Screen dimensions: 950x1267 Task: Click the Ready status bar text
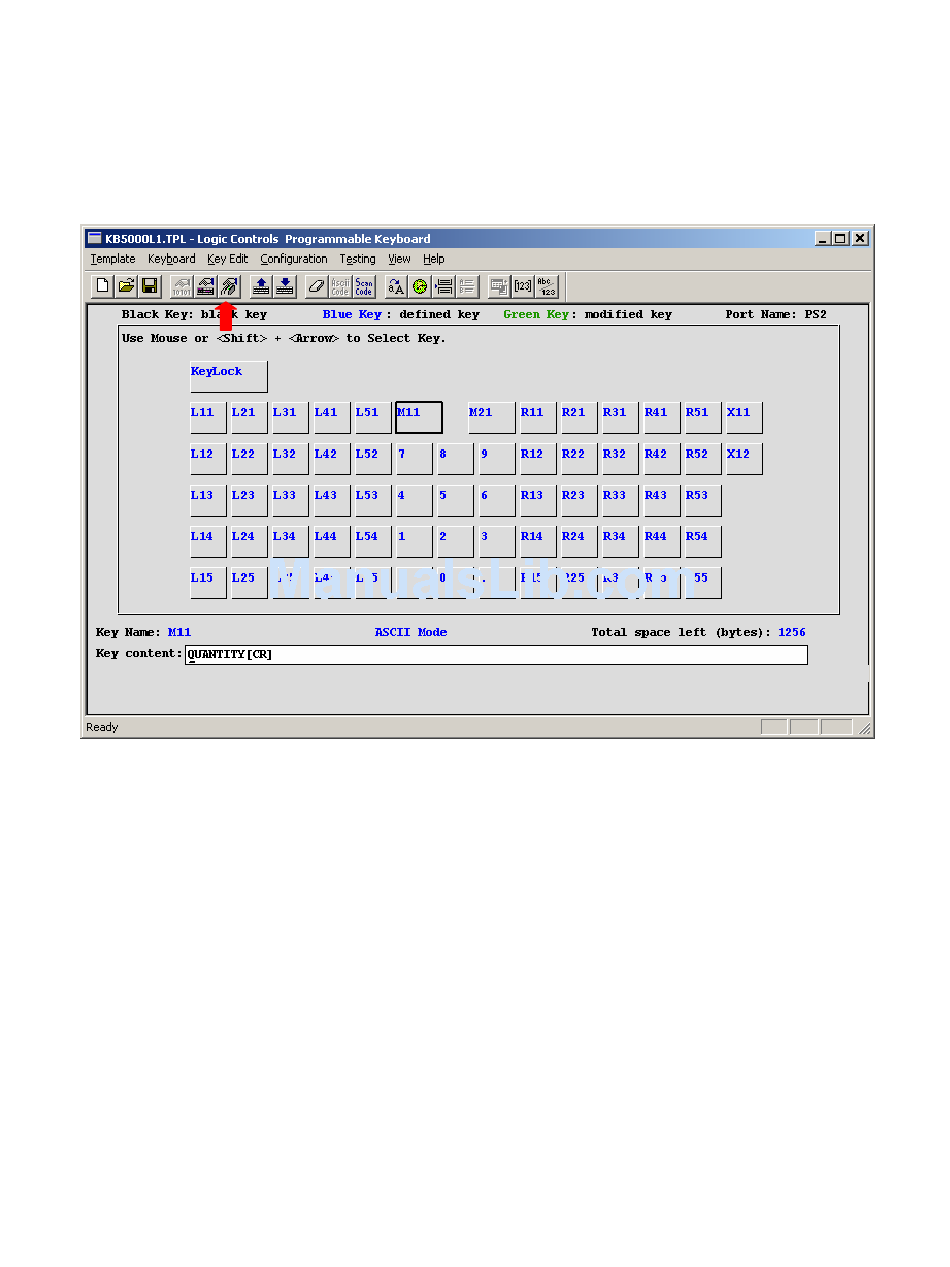pyautogui.click(x=102, y=728)
